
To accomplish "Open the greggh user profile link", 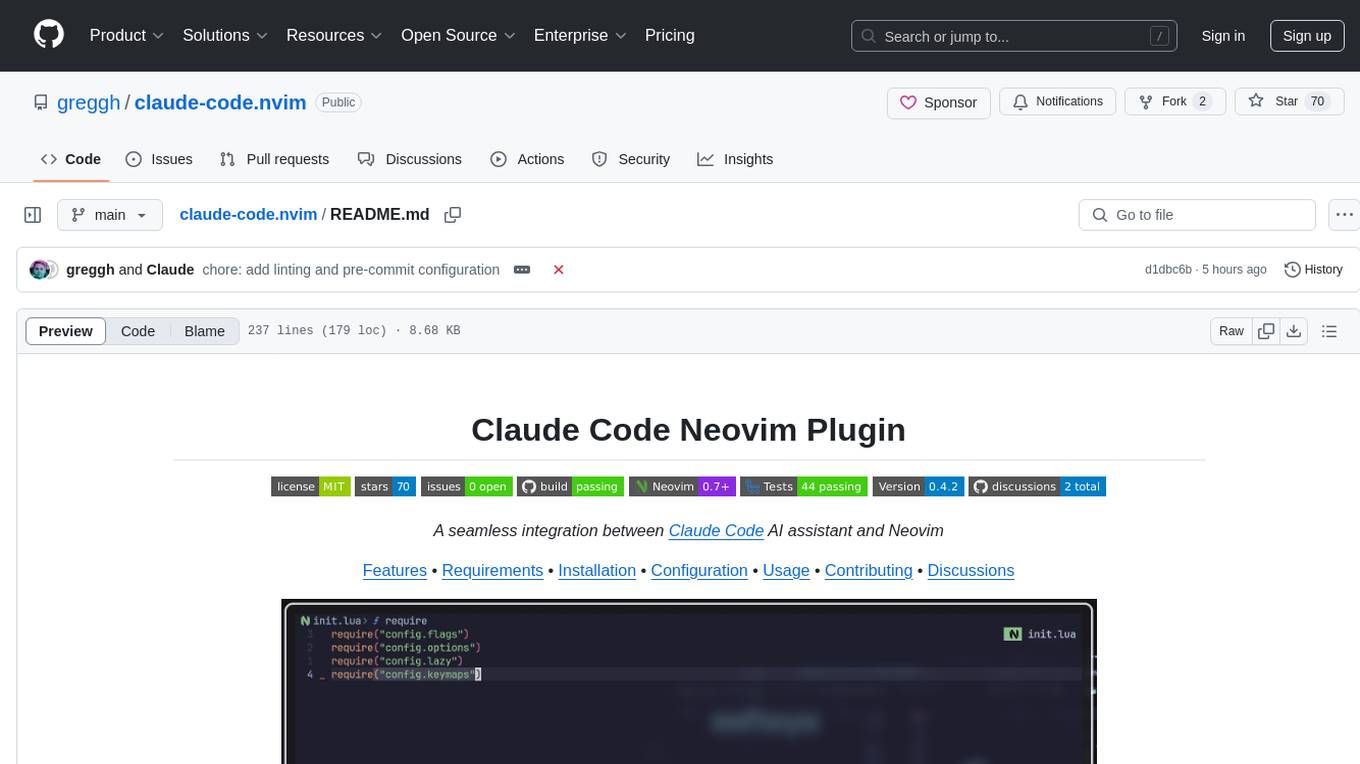I will [89, 102].
